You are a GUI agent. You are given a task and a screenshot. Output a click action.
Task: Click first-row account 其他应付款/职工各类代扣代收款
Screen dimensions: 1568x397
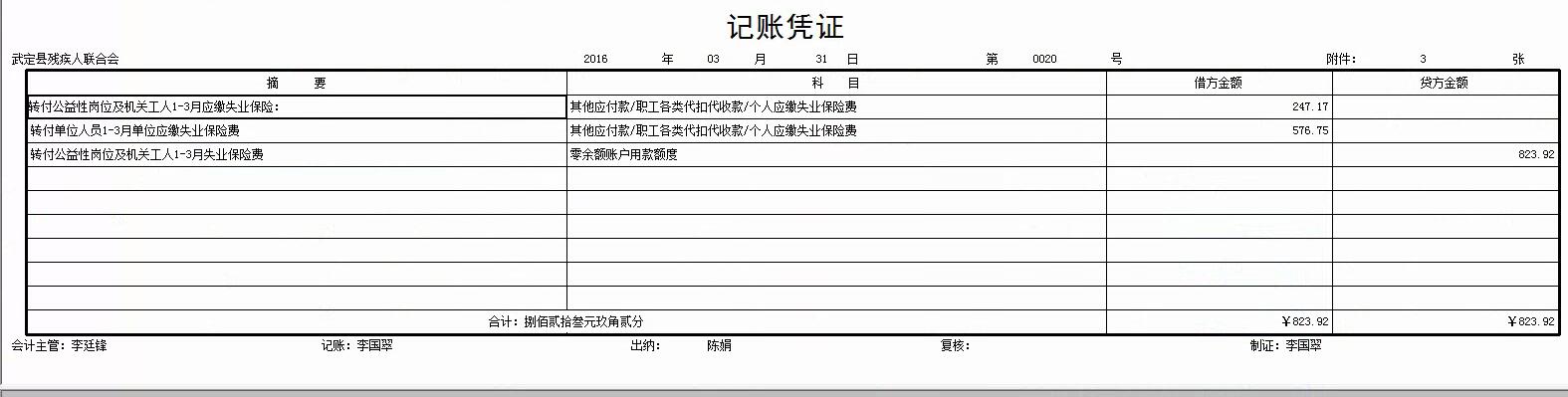[836, 106]
